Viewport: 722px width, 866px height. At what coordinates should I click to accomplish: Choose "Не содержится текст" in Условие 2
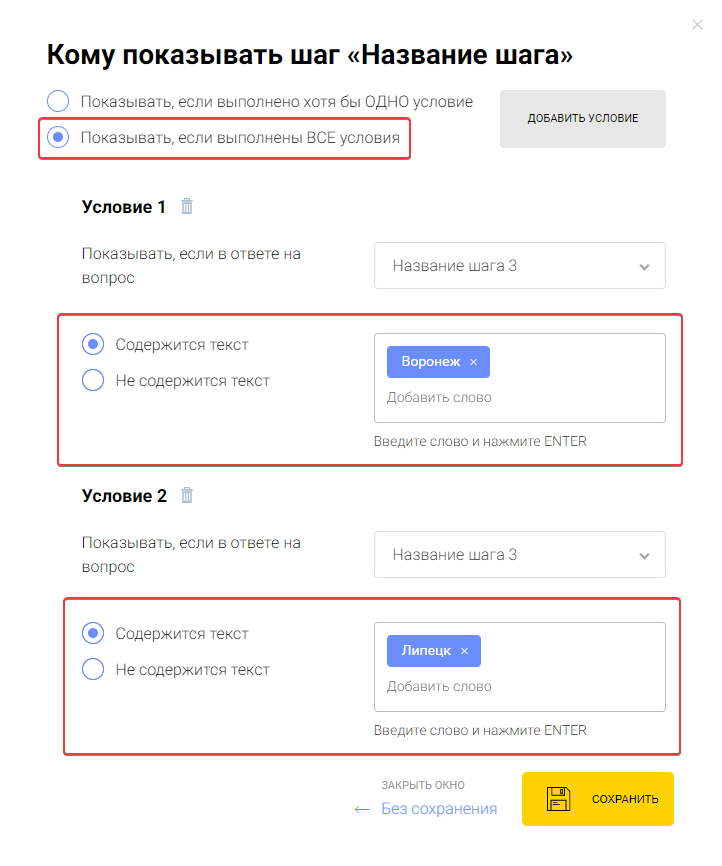pyautogui.click(x=93, y=670)
